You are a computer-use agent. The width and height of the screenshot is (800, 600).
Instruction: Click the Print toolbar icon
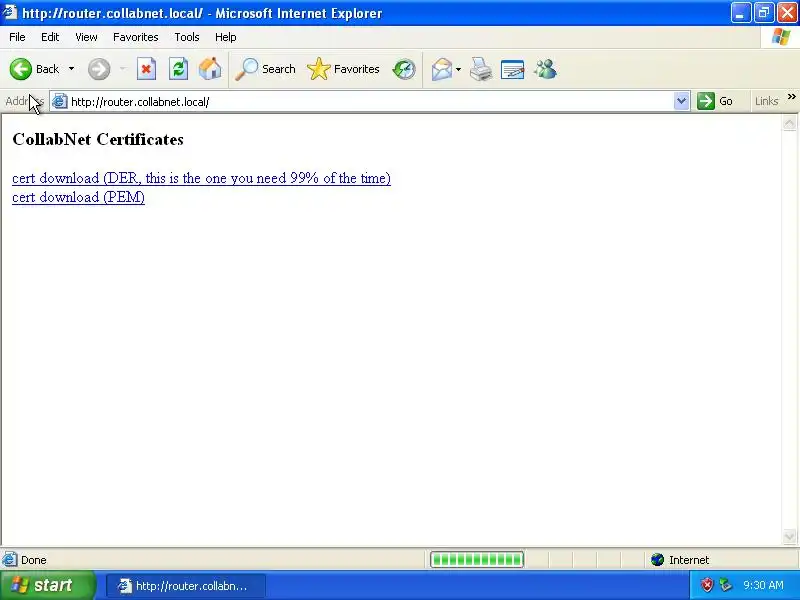481,69
